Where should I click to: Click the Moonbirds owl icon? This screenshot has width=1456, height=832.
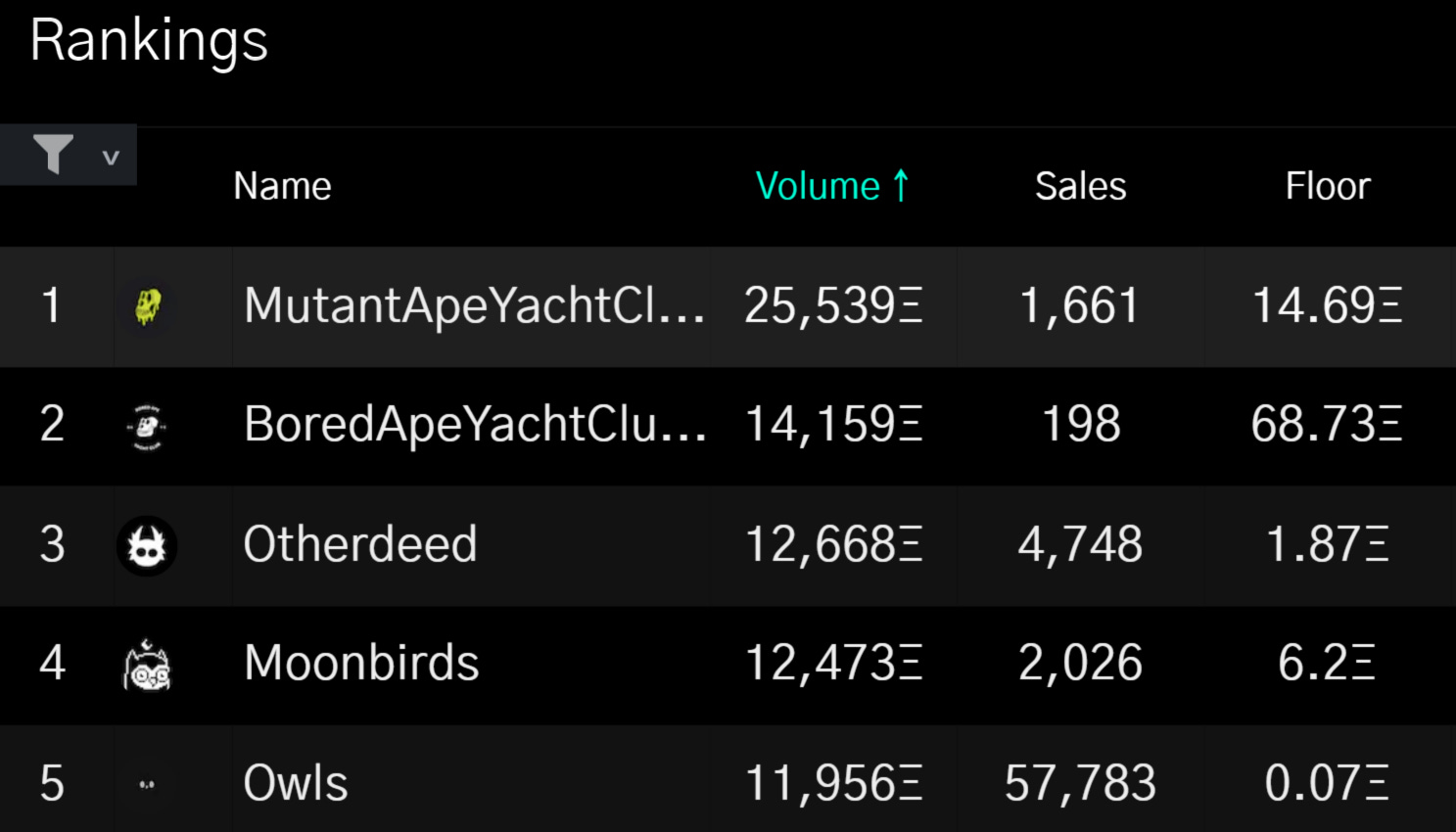click(147, 666)
